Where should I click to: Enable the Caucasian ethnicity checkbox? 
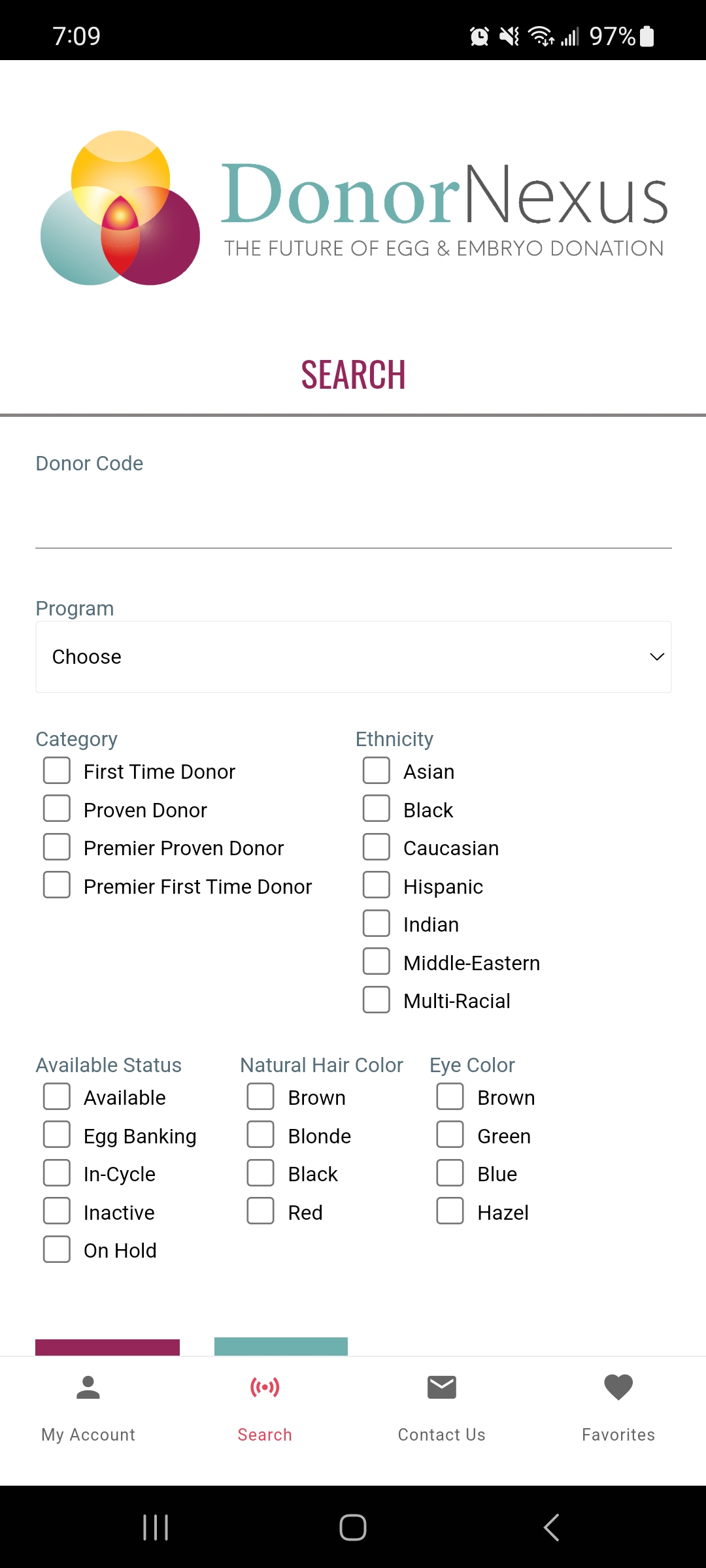[377, 847]
